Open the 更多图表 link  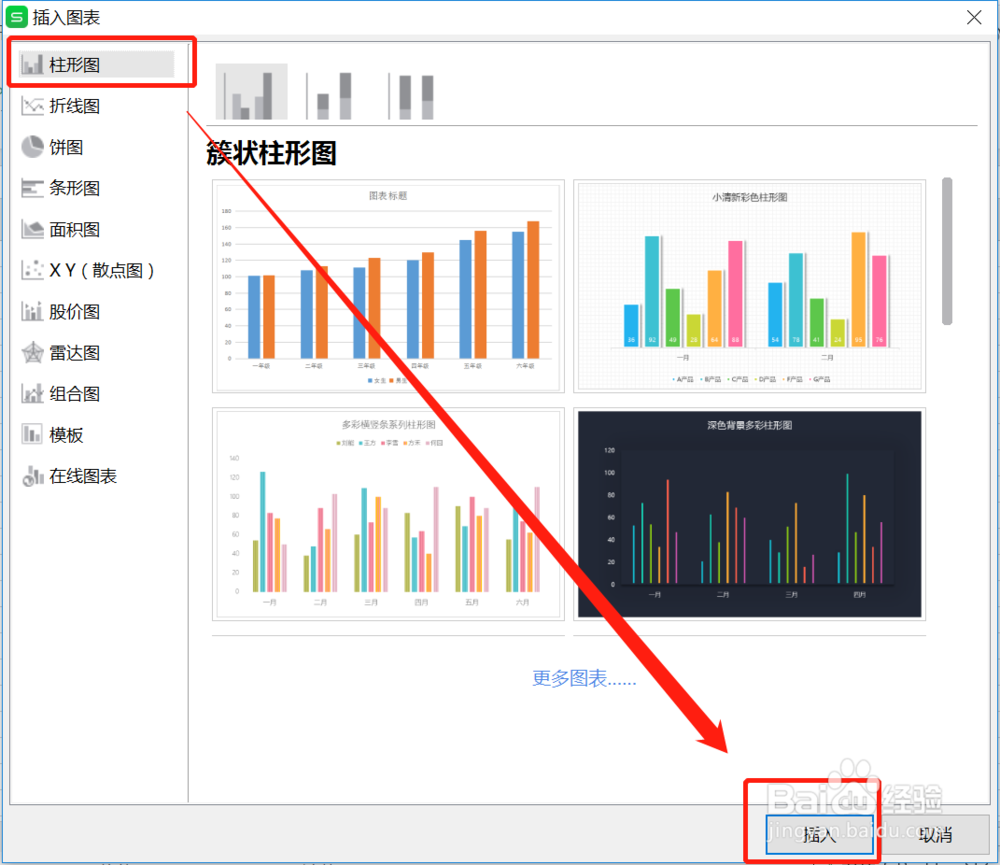click(x=584, y=678)
